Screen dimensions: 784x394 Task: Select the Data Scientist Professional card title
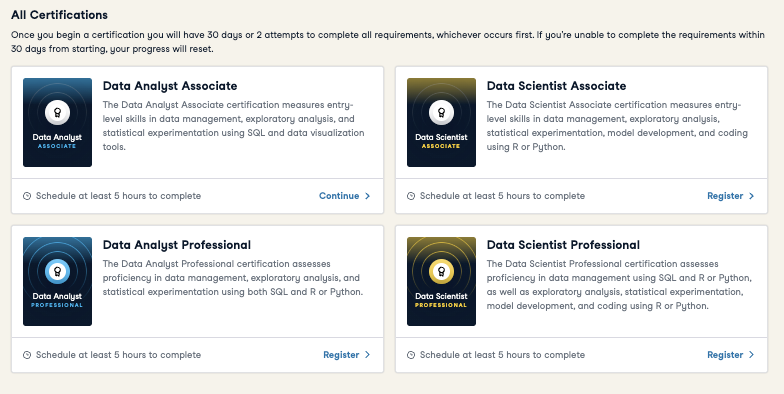pos(564,245)
